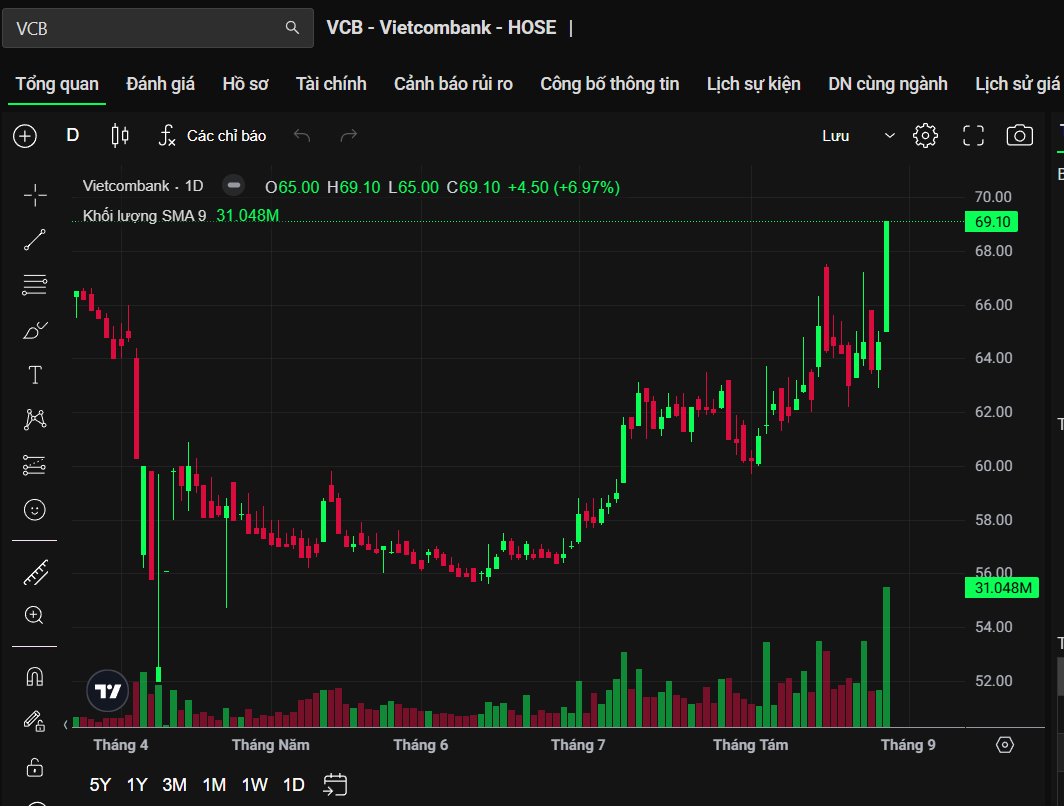Open price scale settings icon
Screen dimensions: 1064x806
click(1005, 745)
